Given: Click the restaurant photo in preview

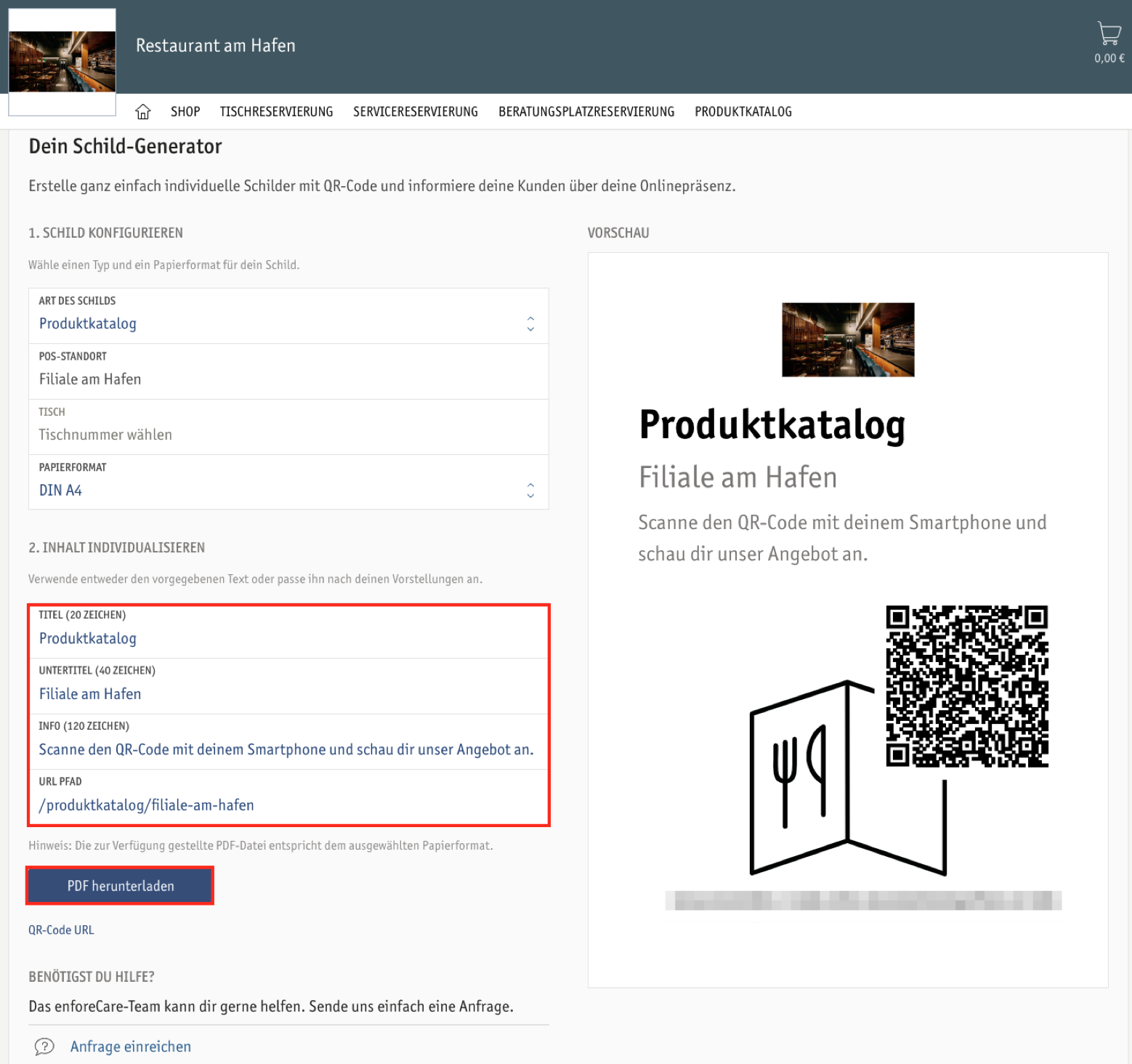Looking at the screenshot, I should pyautogui.click(x=848, y=339).
